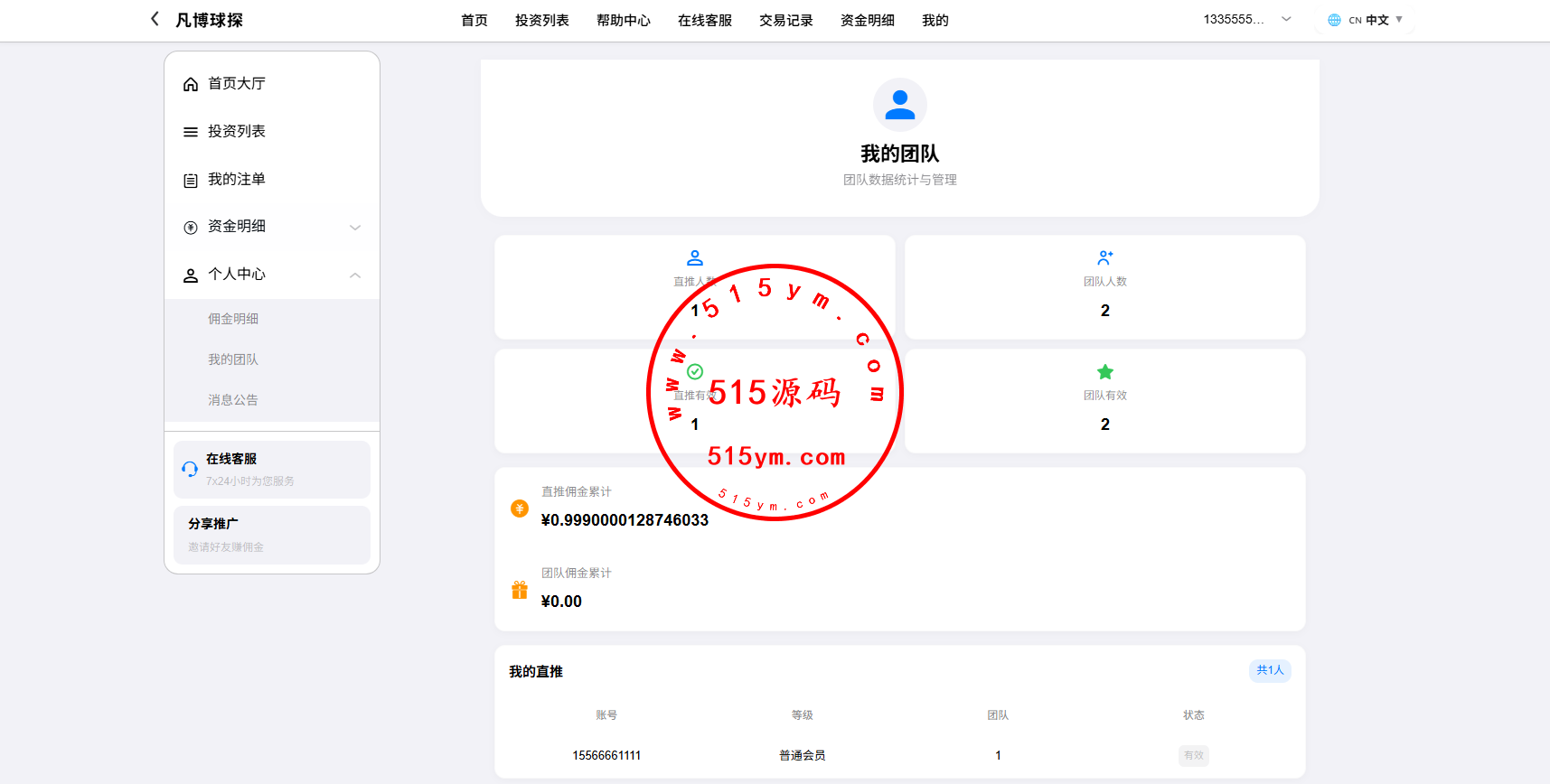Click the 分享推广 invite card

point(272,535)
